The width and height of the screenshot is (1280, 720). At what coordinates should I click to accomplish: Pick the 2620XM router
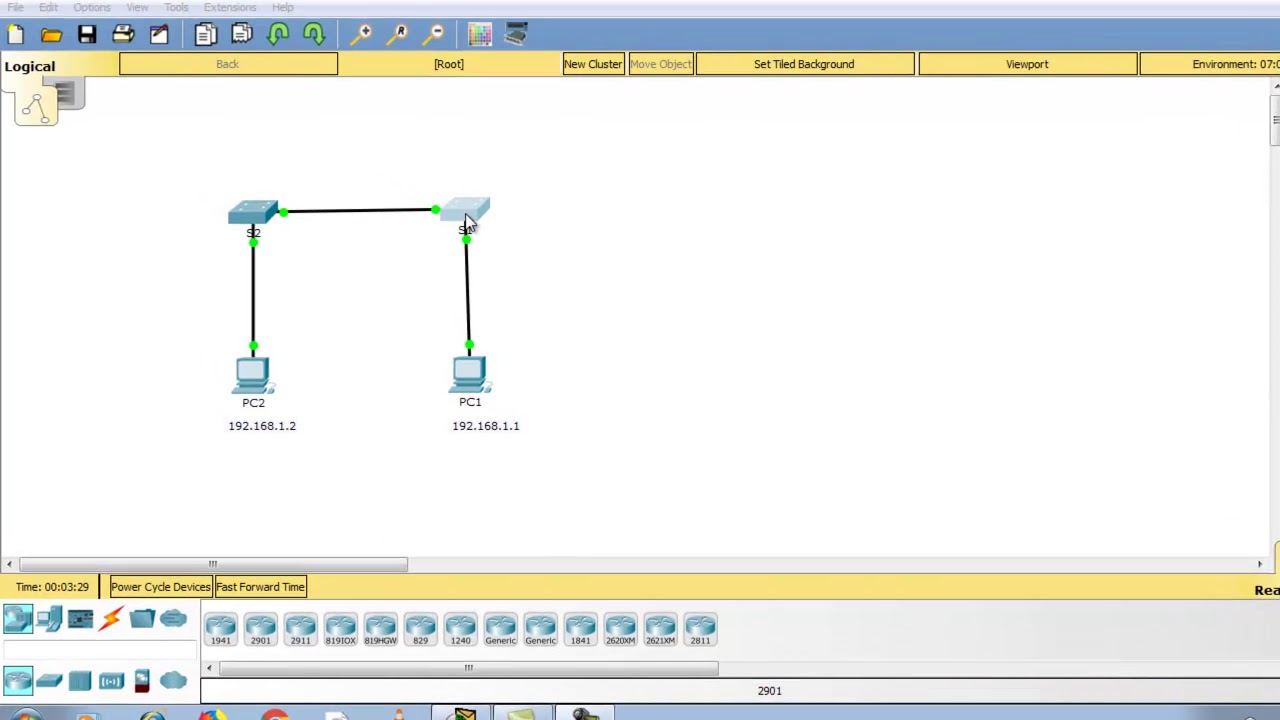tap(620, 629)
